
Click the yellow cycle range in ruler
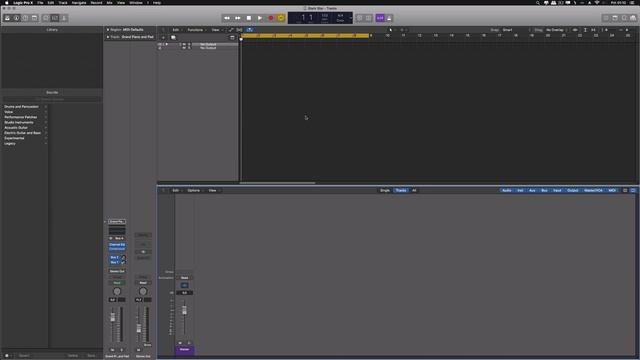305,36
